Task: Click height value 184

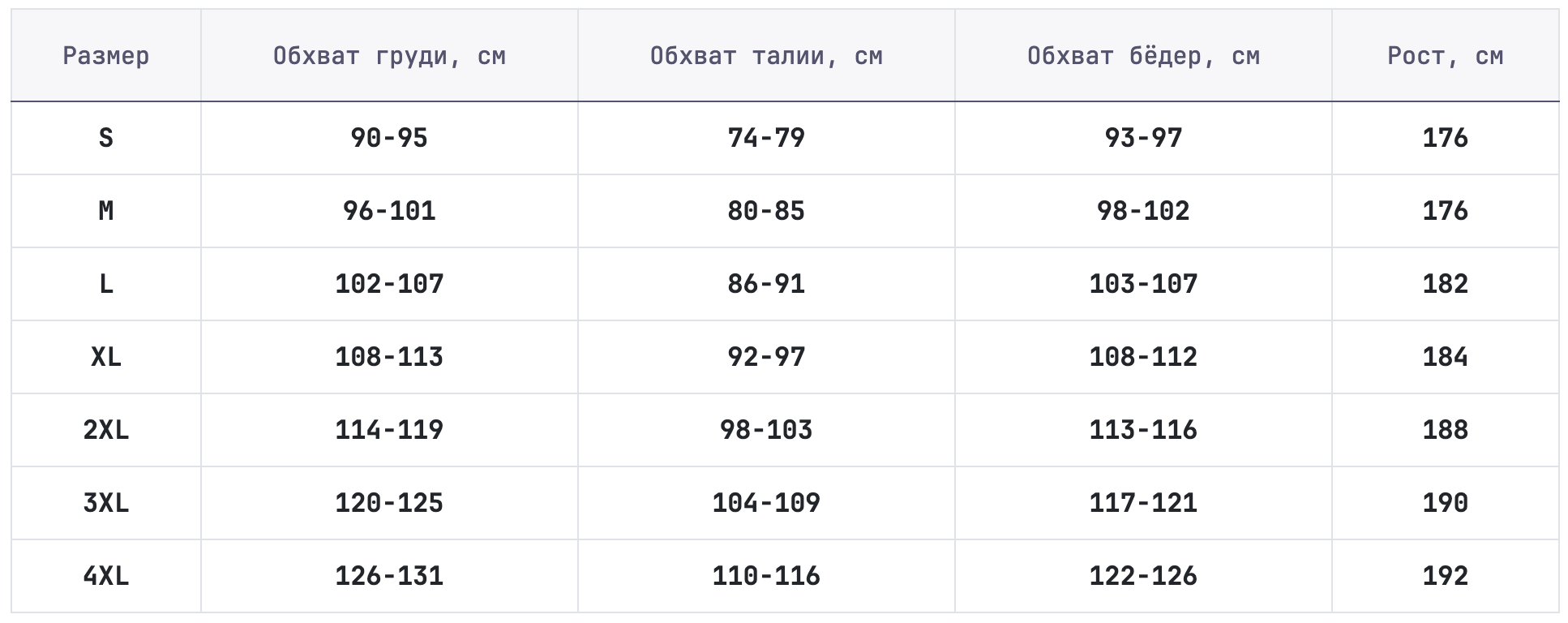Action: 1446,357
